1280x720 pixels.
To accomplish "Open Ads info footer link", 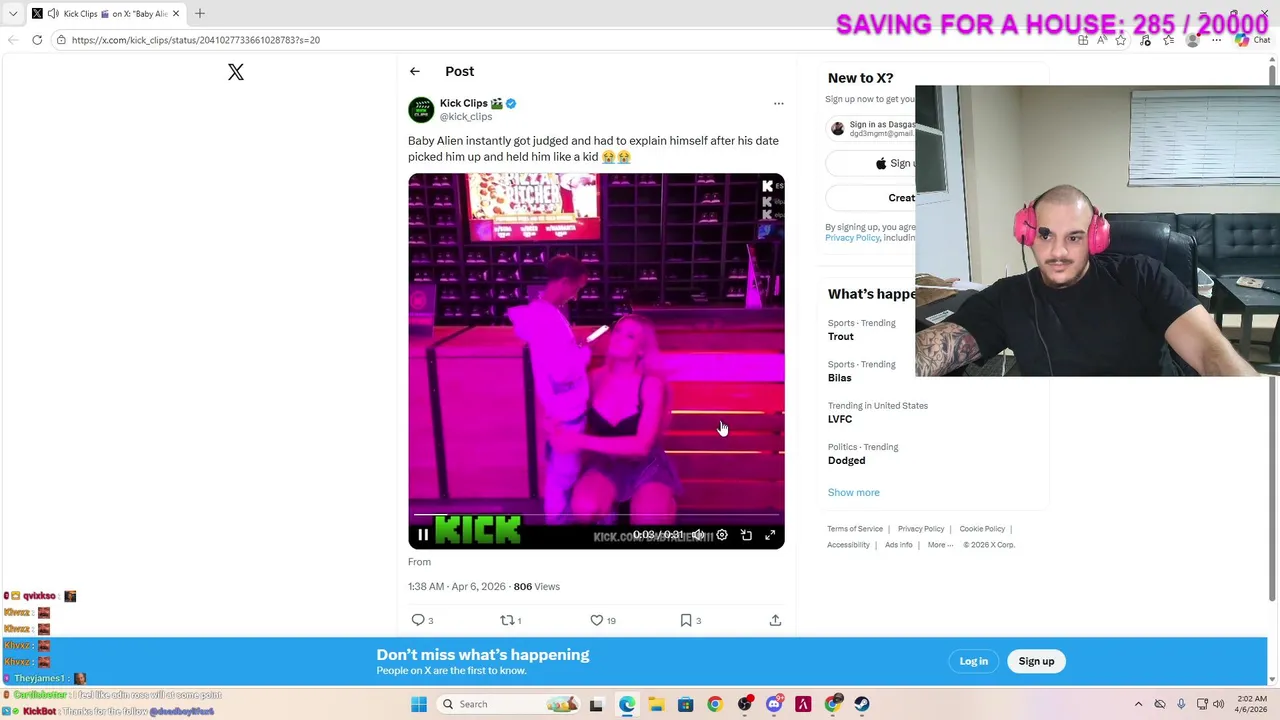I will click(898, 545).
